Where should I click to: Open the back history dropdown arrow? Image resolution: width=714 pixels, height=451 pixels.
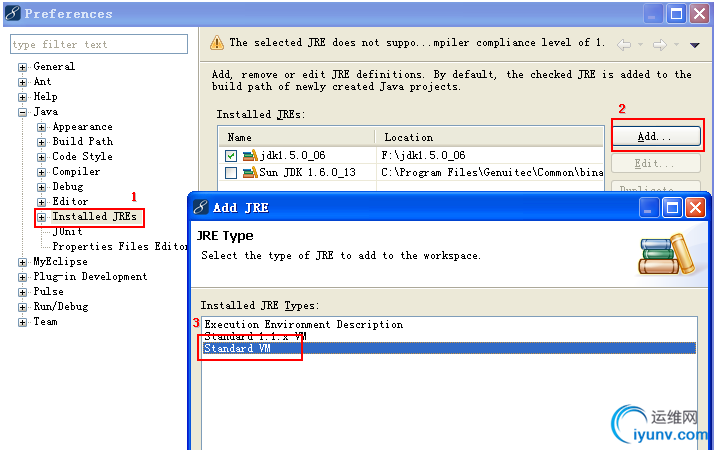[641, 45]
